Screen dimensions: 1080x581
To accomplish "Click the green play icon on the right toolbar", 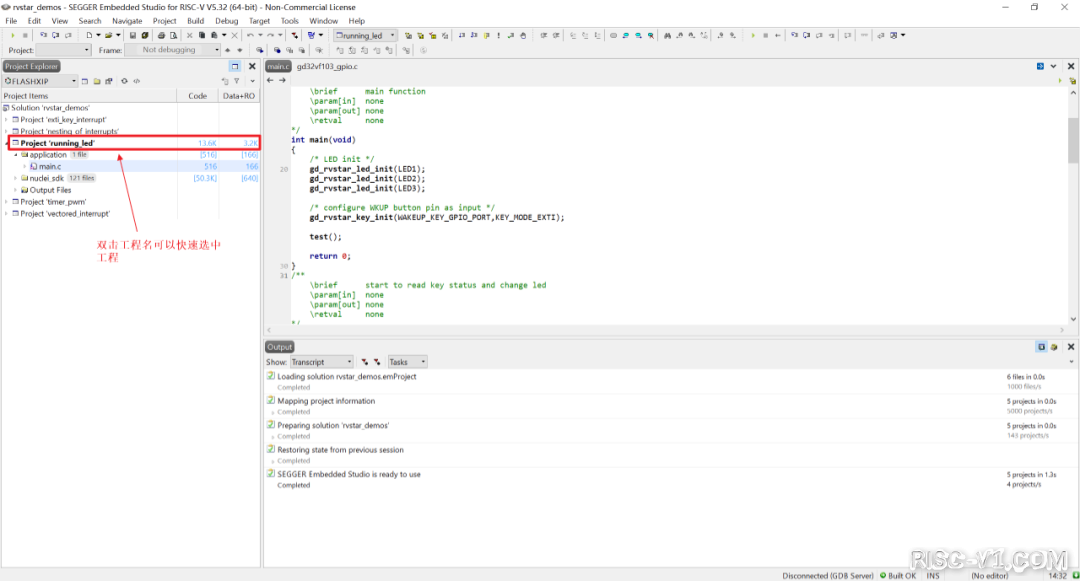I will click(x=753, y=35).
